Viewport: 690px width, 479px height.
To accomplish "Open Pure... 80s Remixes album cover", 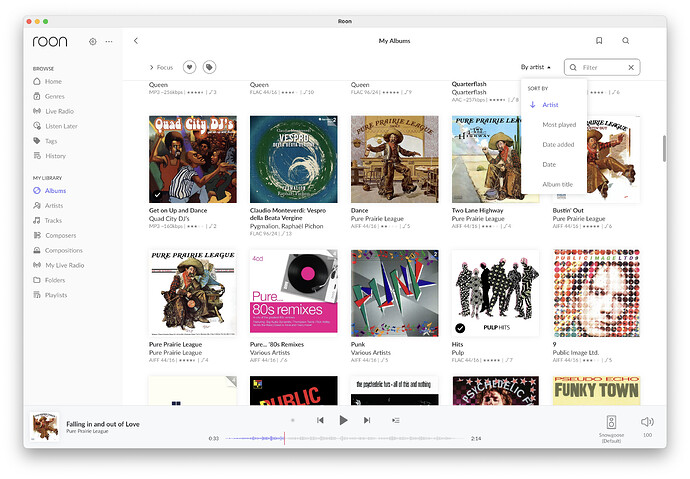I will click(x=294, y=293).
